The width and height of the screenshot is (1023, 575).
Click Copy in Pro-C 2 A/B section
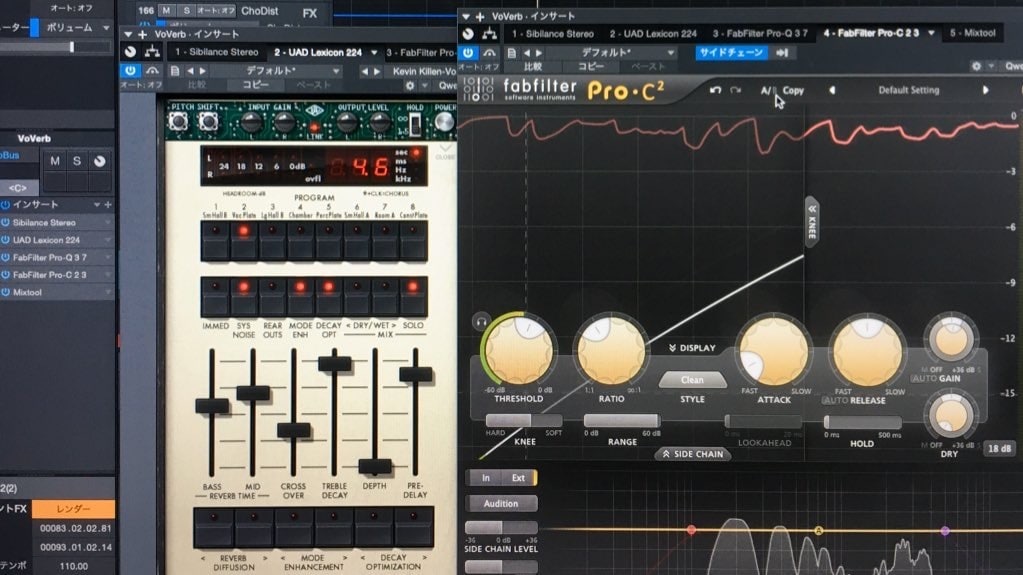[x=793, y=91]
